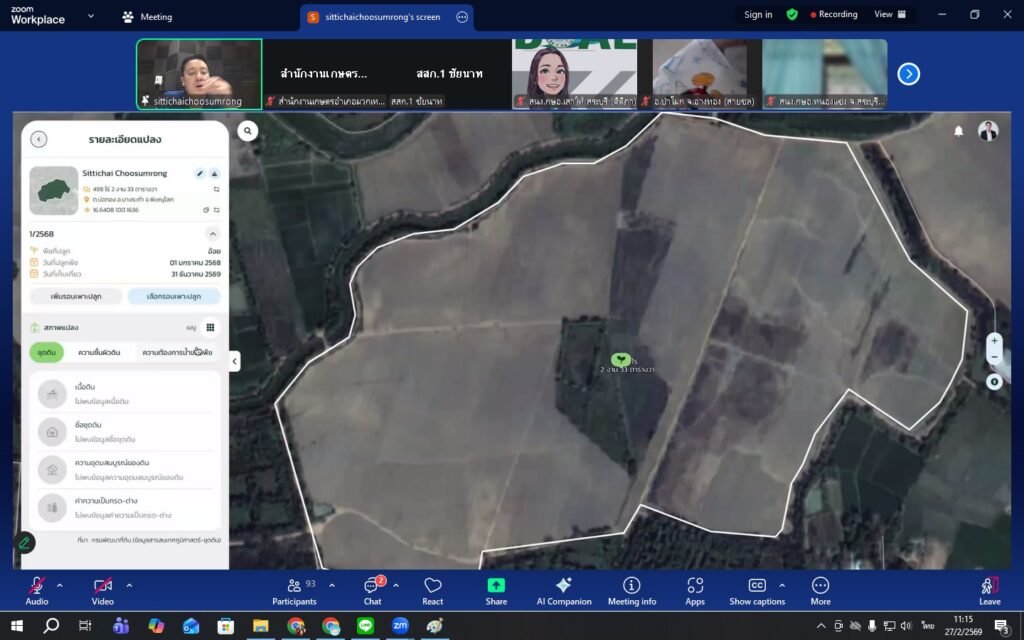
Task: Collapse the side panel with the arrow handle
Action: 234,361
